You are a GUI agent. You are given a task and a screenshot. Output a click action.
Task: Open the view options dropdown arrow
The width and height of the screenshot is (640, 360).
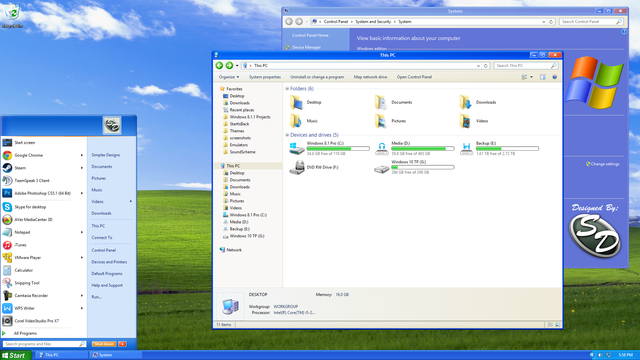(531, 77)
